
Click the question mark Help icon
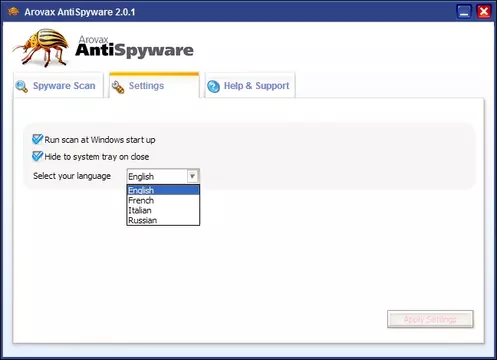click(213, 86)
